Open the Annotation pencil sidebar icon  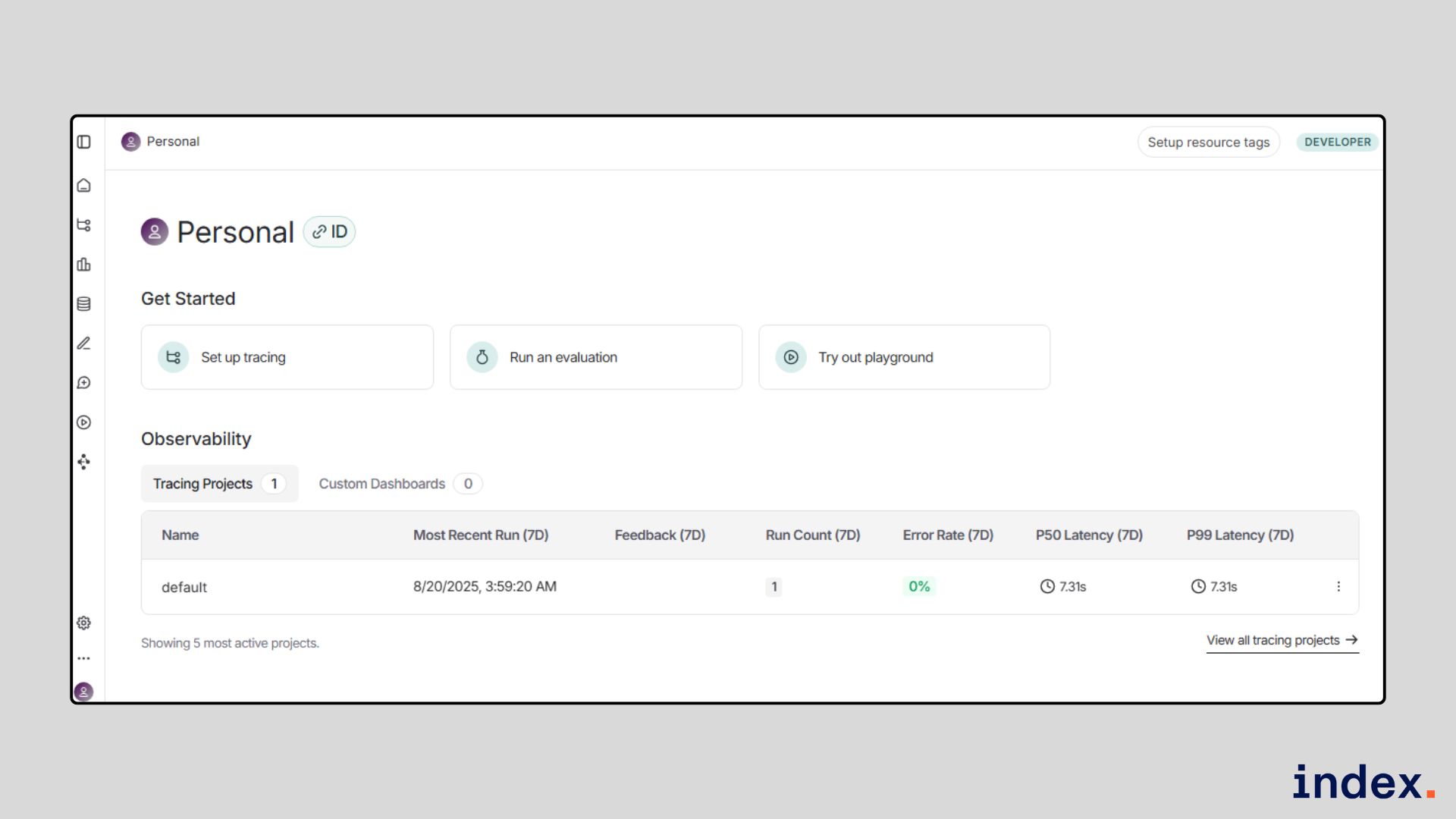pyautogui.click(x=84, y=344)
